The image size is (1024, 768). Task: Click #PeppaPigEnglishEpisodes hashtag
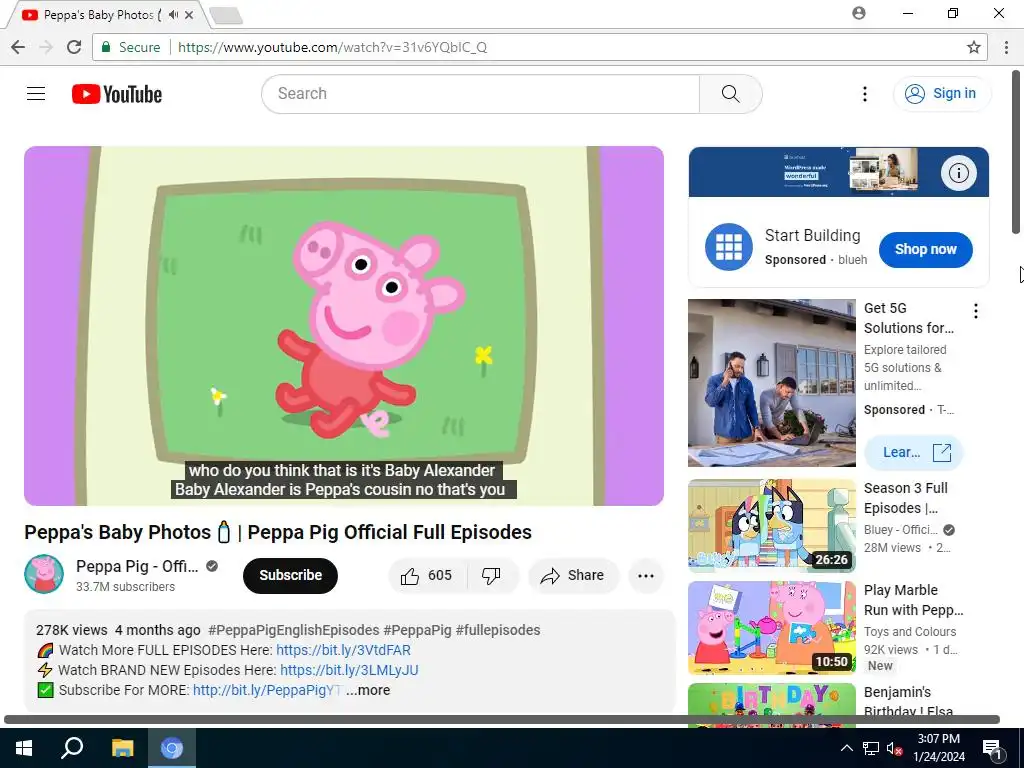(293, 630)
